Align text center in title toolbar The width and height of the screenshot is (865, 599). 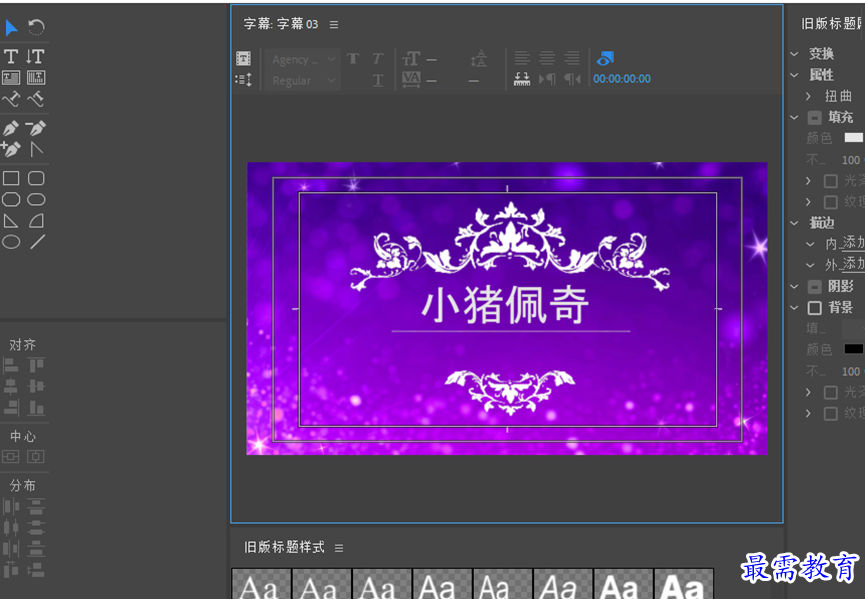point(547,57)
